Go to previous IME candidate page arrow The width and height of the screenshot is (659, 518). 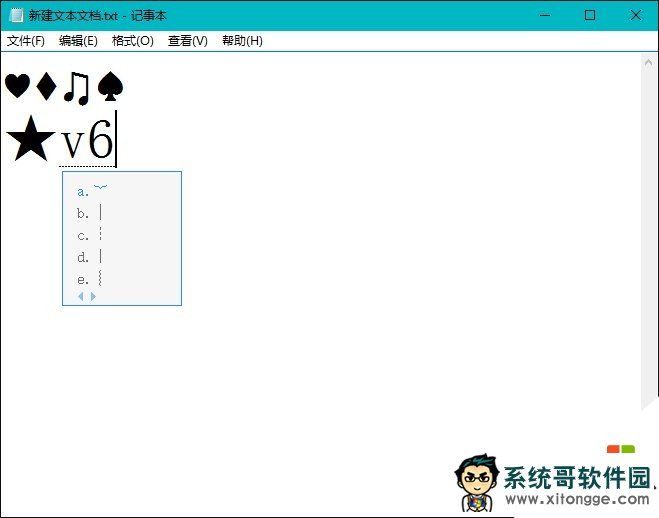81,296
